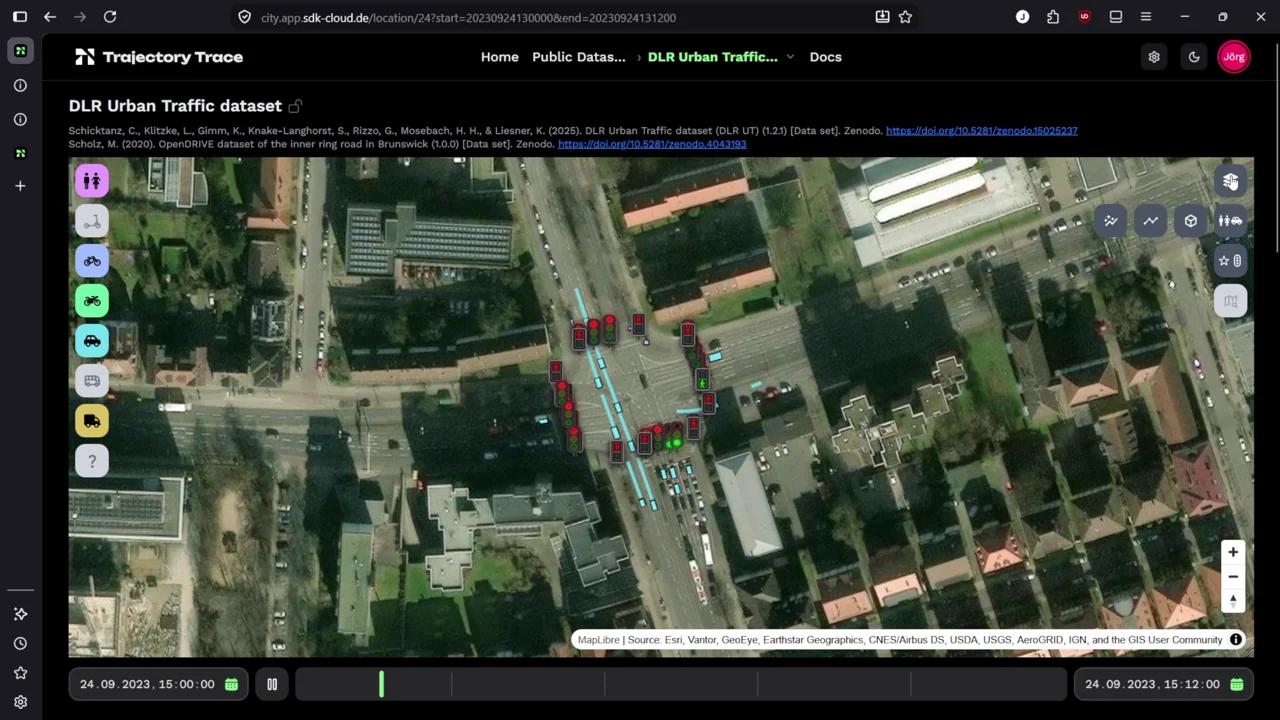Pause trajectory playback
This screenshot has width=1280, height=720.
coord(272,684)
